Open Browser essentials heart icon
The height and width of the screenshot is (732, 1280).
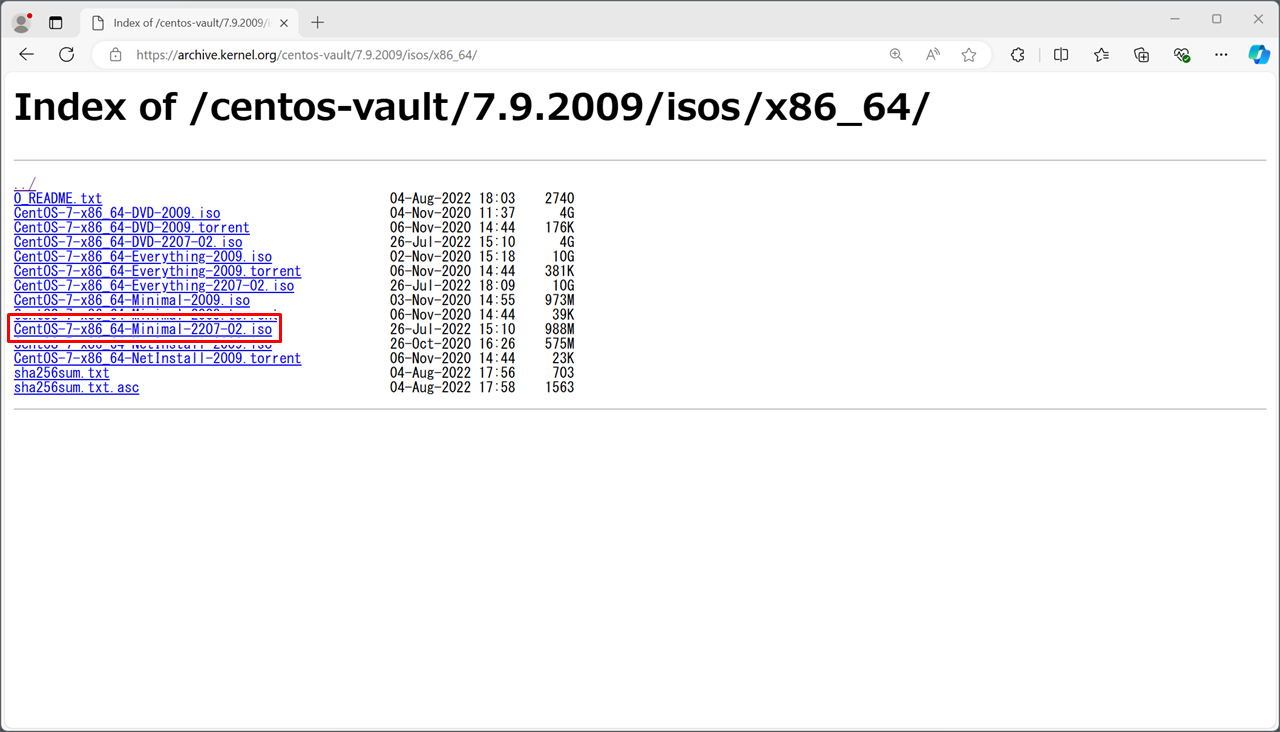coord(1181,55)
